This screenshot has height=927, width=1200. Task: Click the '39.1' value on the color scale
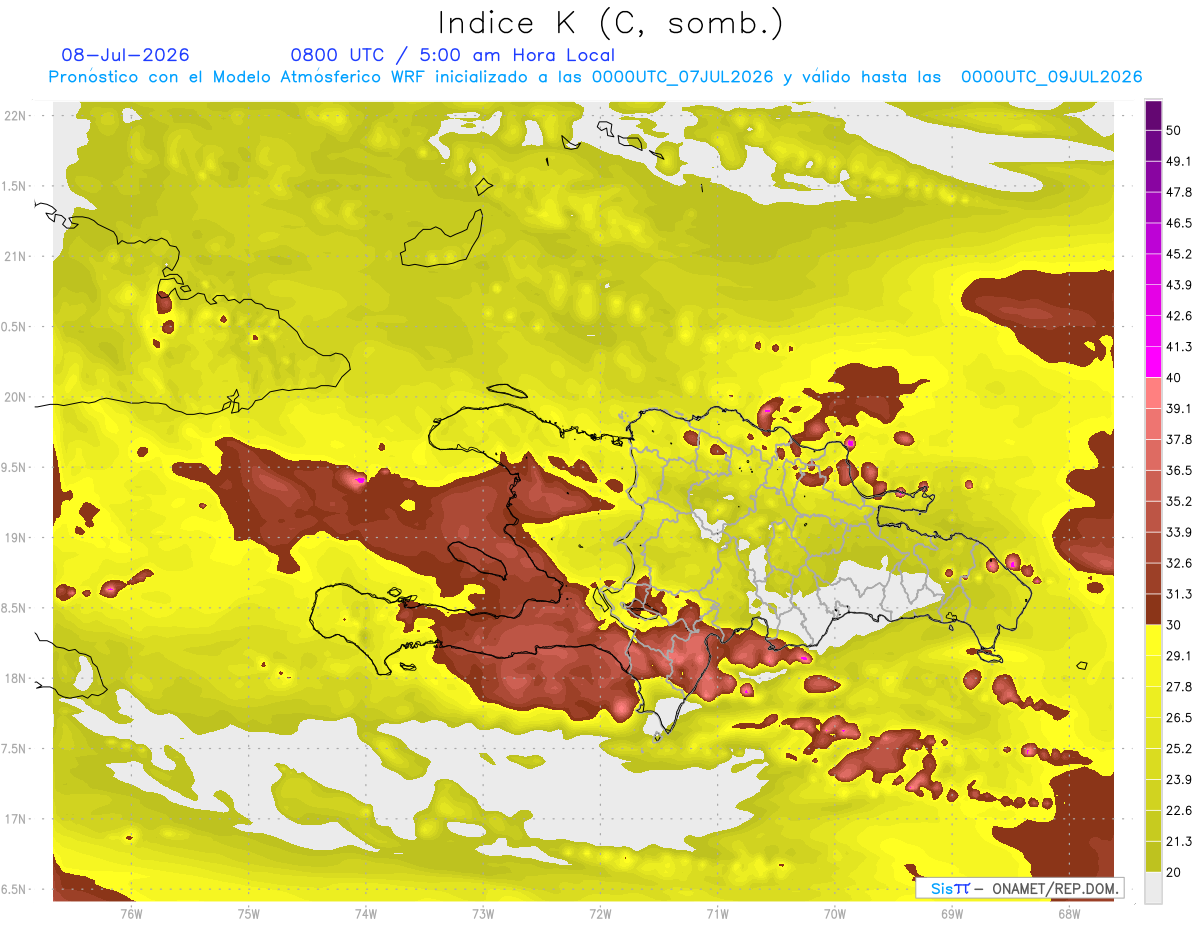1179,408
